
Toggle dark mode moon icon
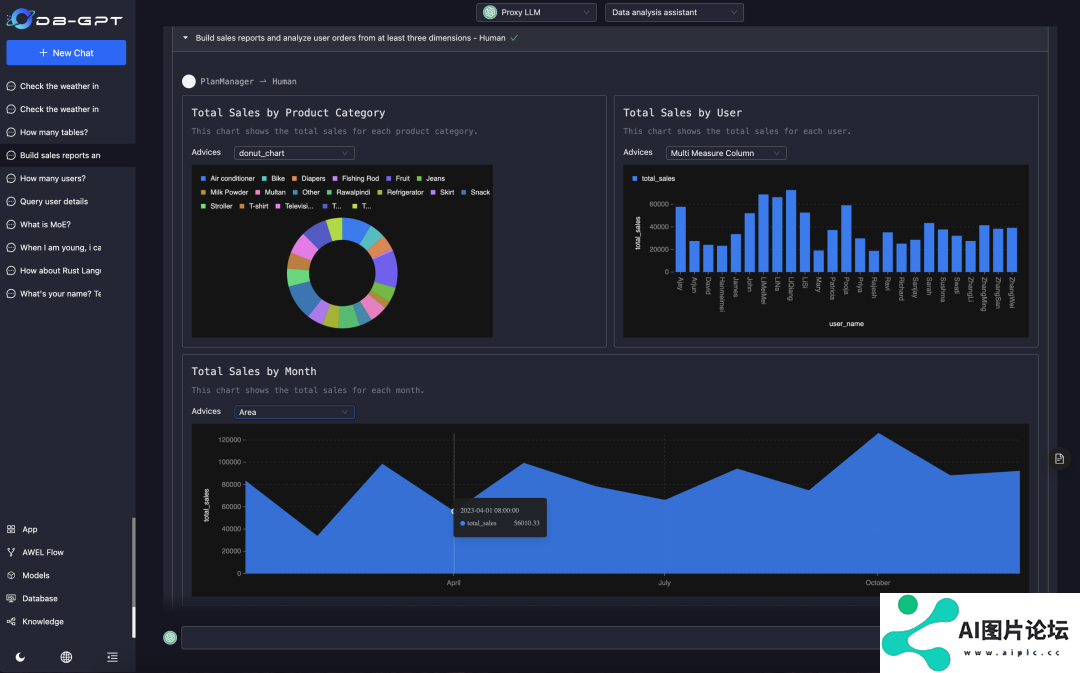tap(21, 657)
